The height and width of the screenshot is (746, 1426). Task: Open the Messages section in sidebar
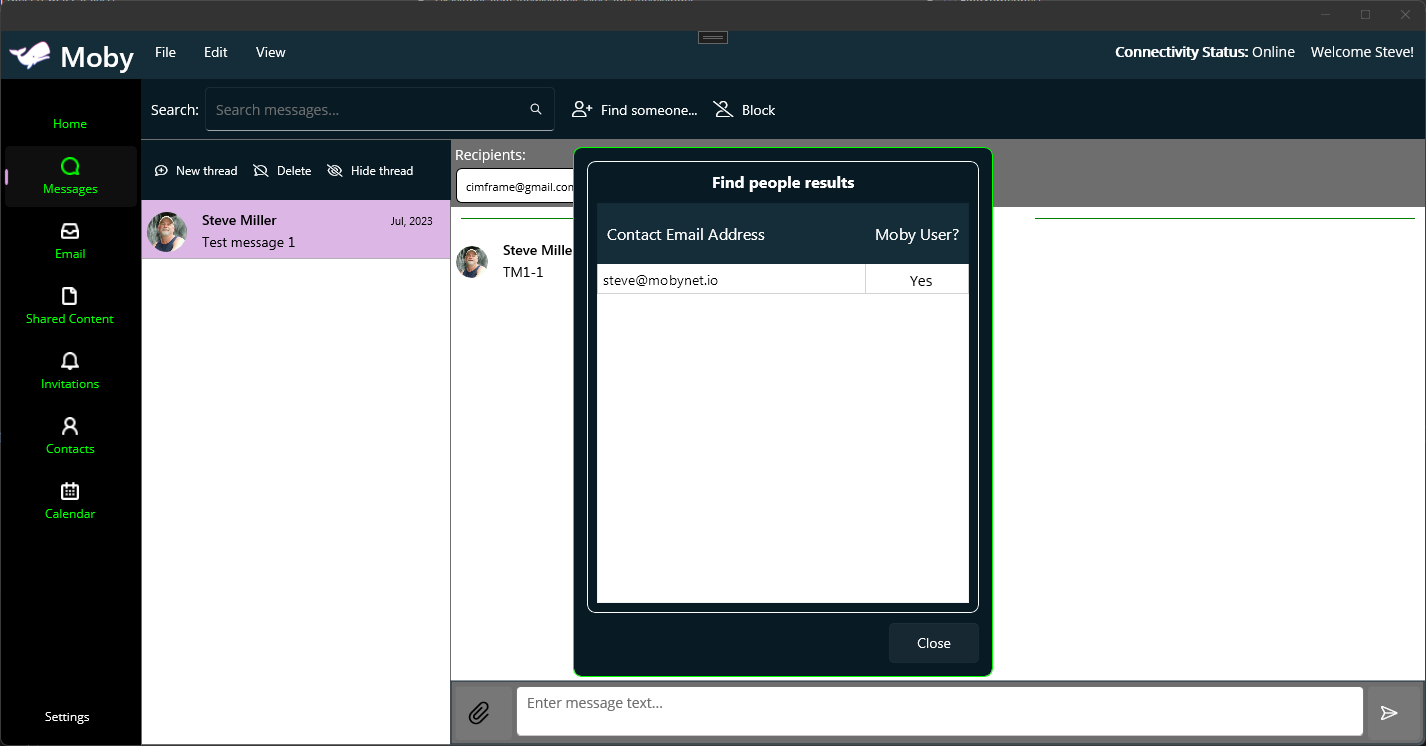pos(70,176)
